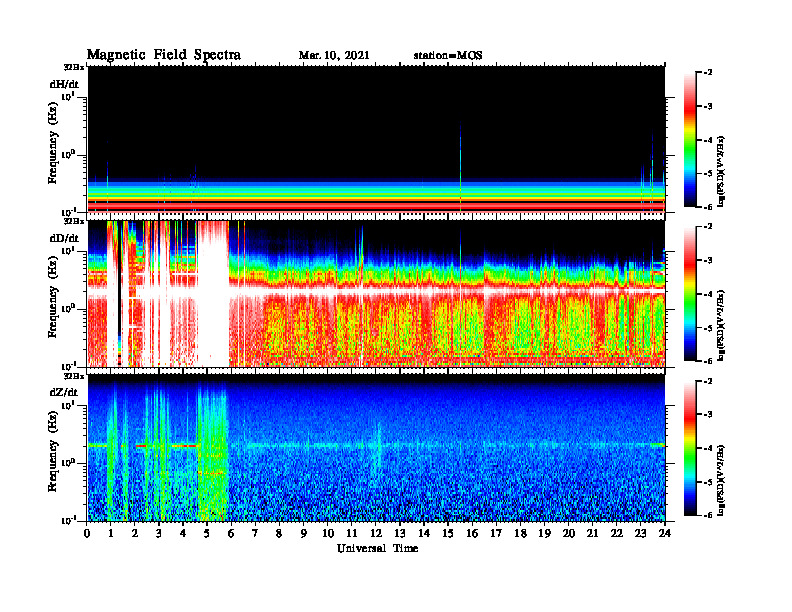Click the 10^0 frequency tick of dD/dt panel
The width and height of the screenshot is (792, 612).
click(69, 308)
